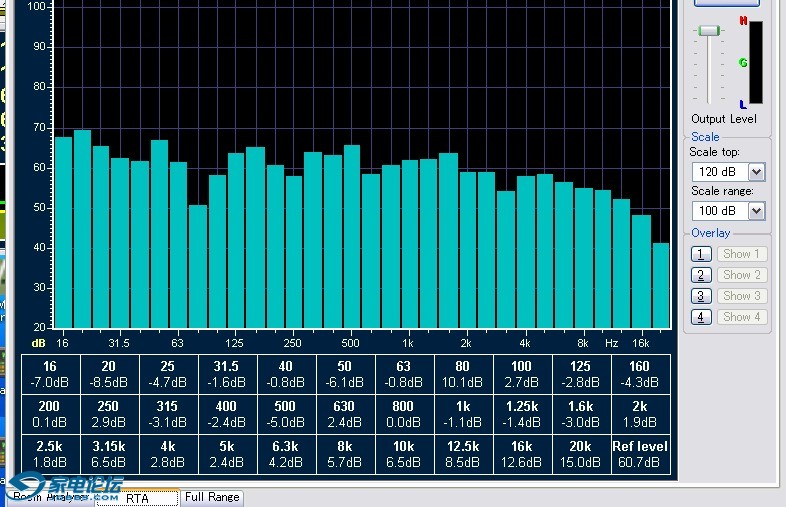Select the RTA tab
This screenshot has width=786, height=507.
(137, 498)
